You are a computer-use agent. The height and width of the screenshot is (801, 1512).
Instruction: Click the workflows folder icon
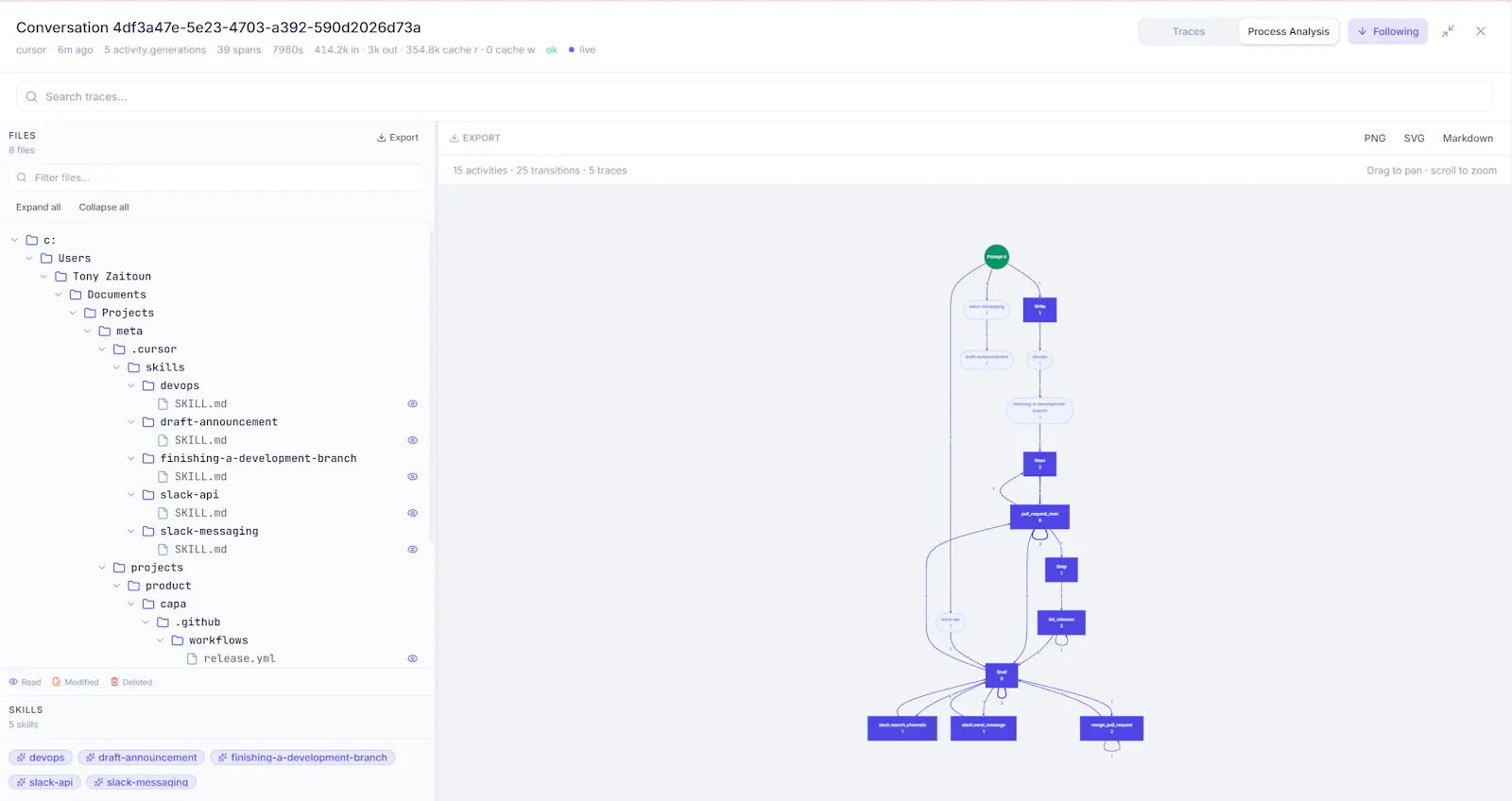(178, 640)
